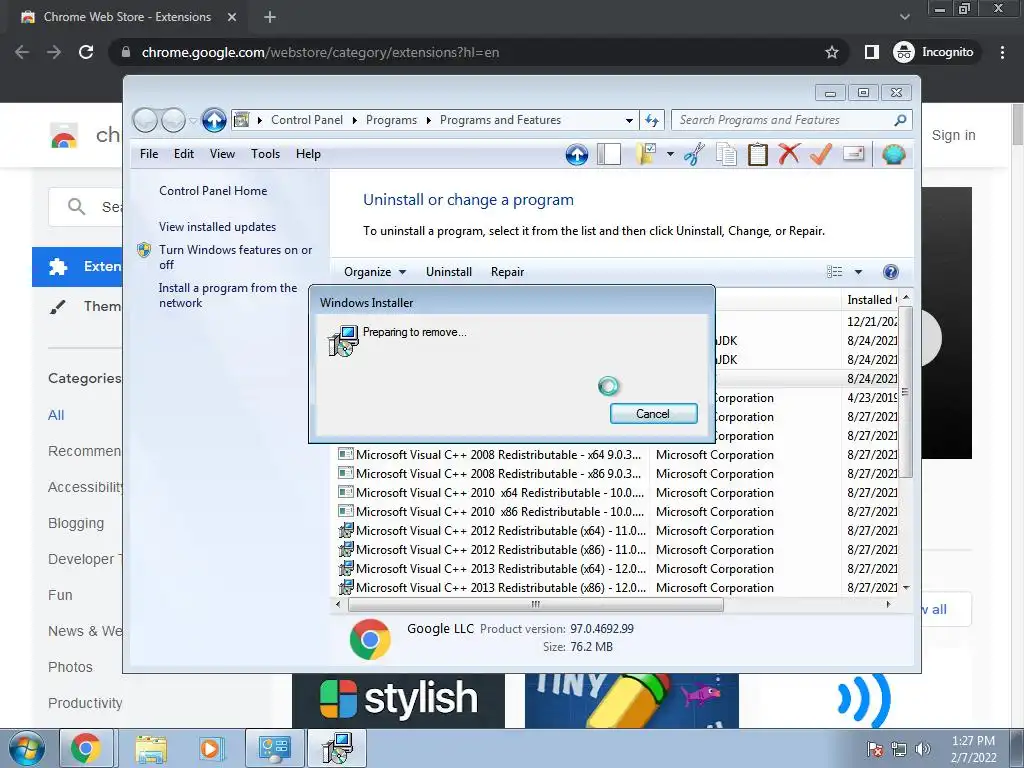Reload the Chrome Web Store page
This screenshot has width=1024, height=768.
click(x=86, y=52)
